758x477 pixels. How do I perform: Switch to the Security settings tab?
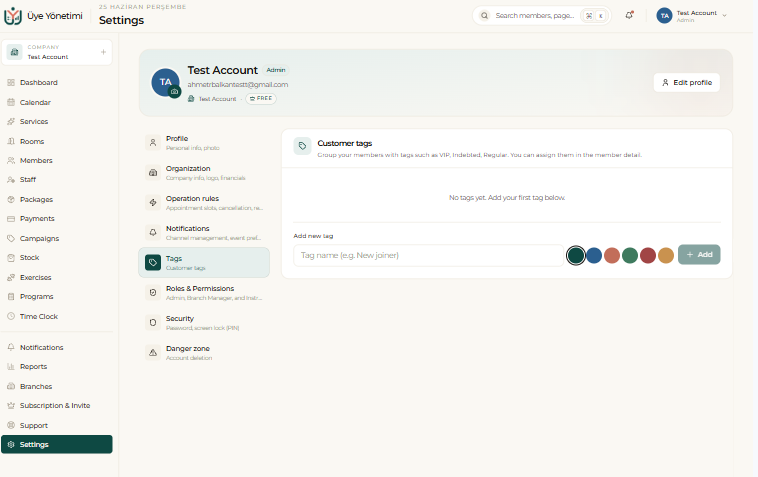point(204,322)
